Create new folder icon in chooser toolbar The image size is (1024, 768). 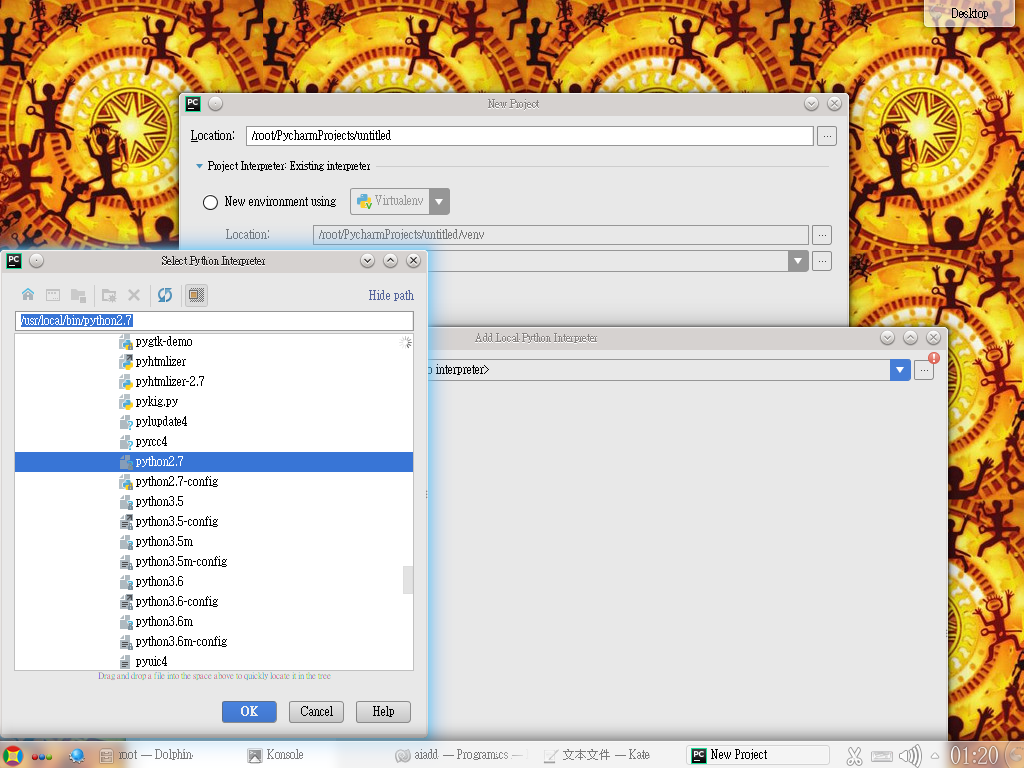coord(109,295)
